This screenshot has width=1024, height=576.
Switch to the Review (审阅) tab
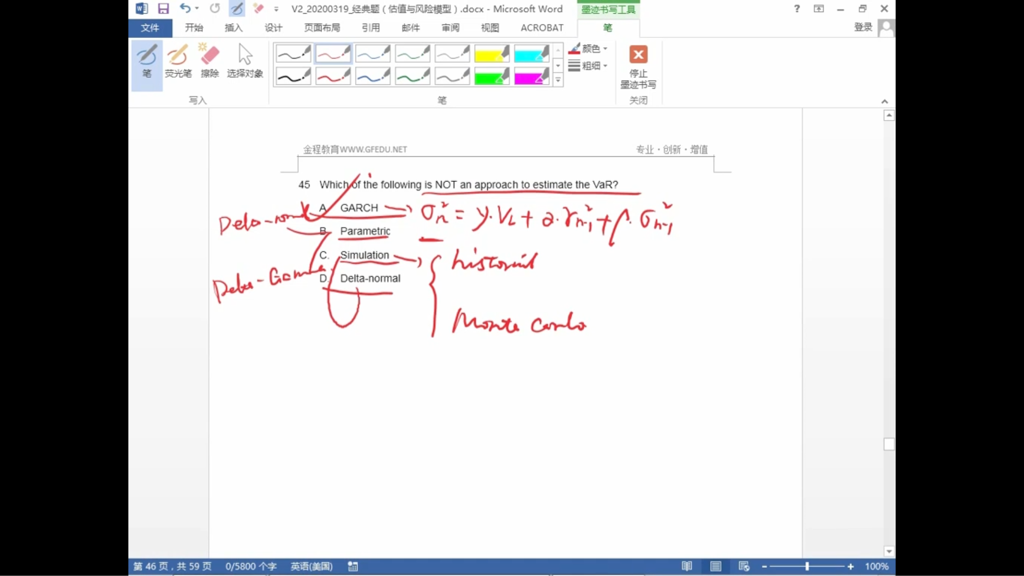pyautogui.click(x=450, y=27)
